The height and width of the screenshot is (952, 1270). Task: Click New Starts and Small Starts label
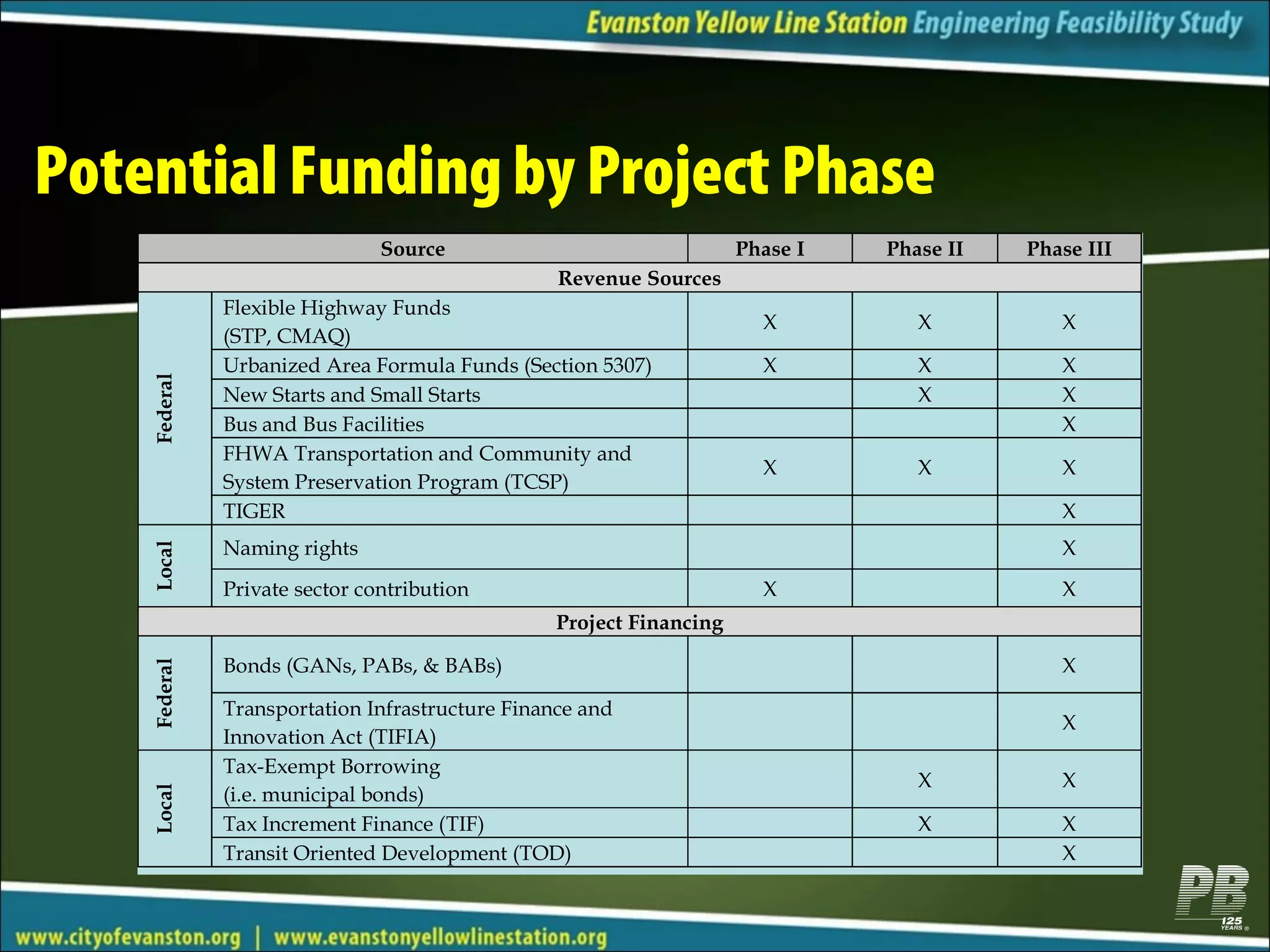pyautogui.click(x=352, y=395)
